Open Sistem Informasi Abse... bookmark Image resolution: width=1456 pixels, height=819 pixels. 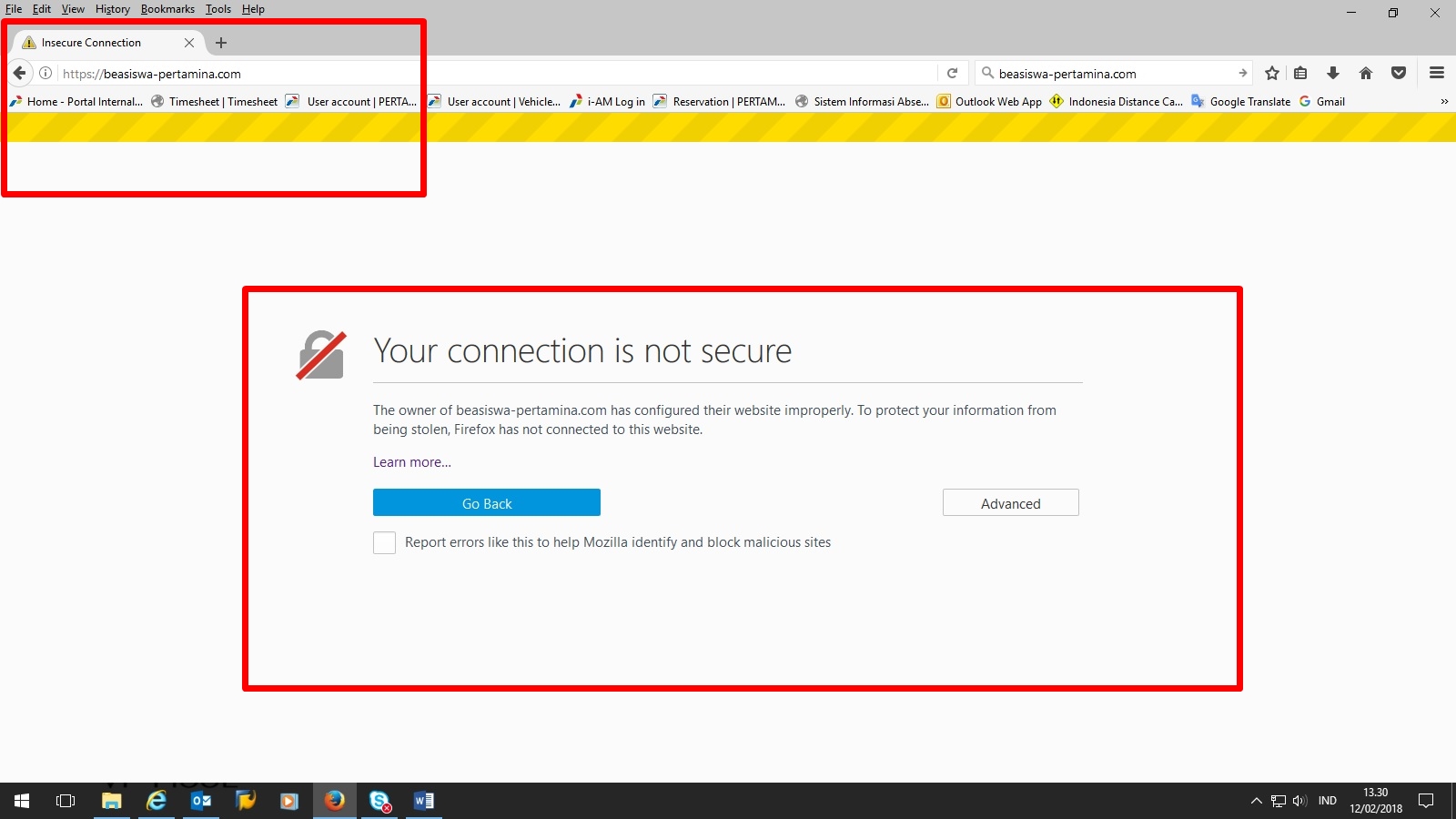click(x=863, y=102)
